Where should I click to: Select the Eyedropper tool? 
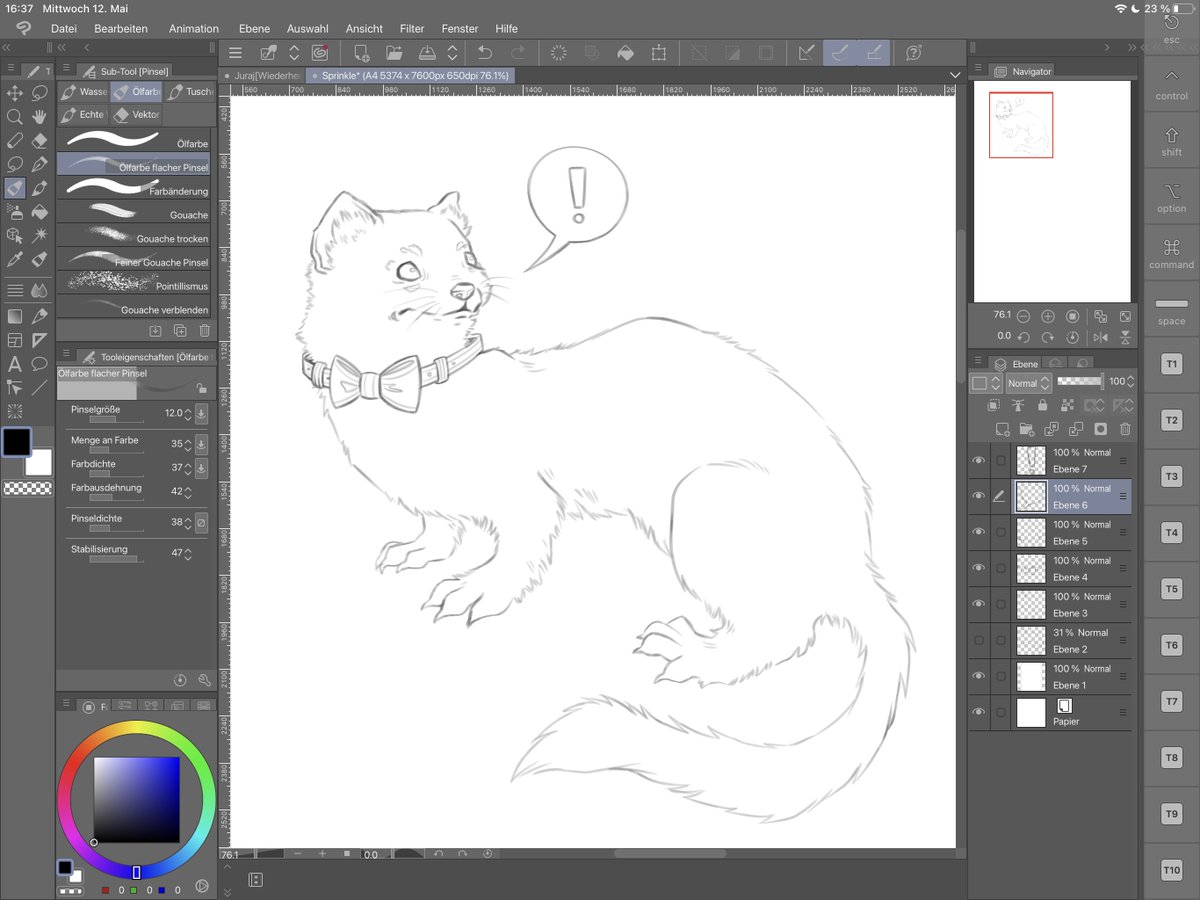point(15,260)
